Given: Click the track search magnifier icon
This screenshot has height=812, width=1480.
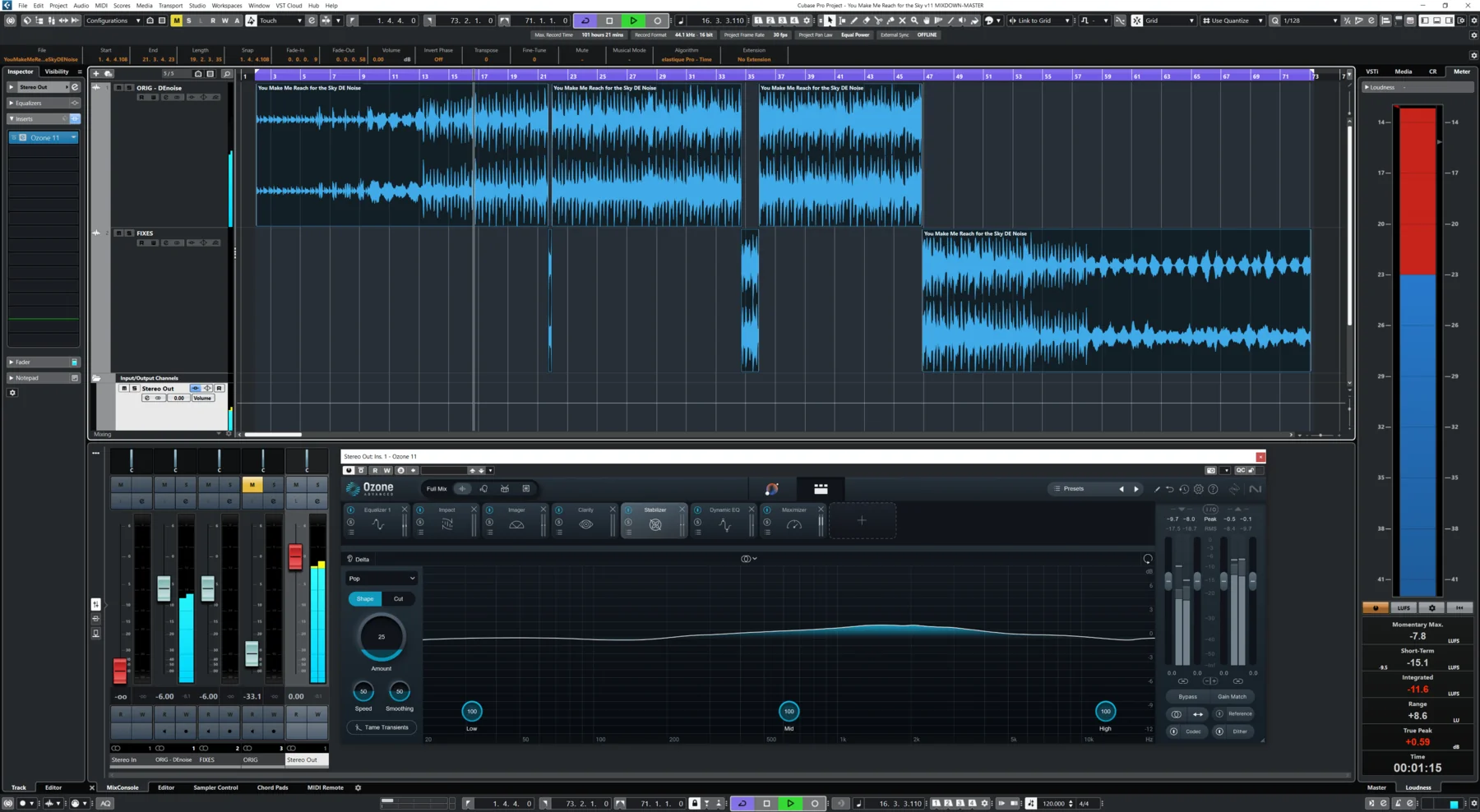Looking at the screenshot, I should (227, 73).
